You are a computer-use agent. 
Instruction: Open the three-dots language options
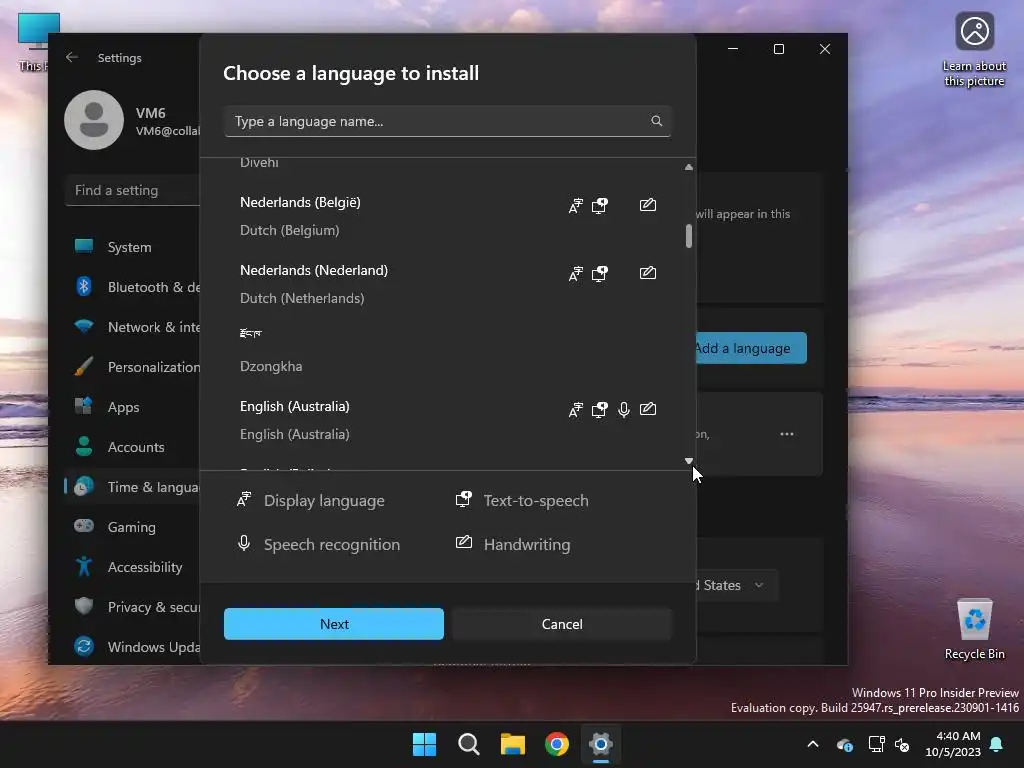pyautogui.click(x=787, y=434)
